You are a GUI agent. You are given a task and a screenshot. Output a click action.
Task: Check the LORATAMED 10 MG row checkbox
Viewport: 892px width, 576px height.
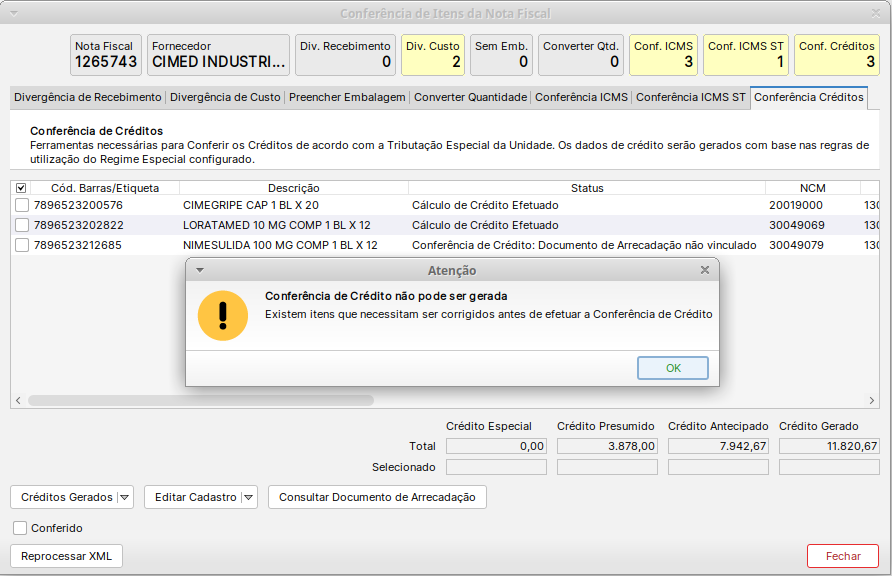point(21,225)
